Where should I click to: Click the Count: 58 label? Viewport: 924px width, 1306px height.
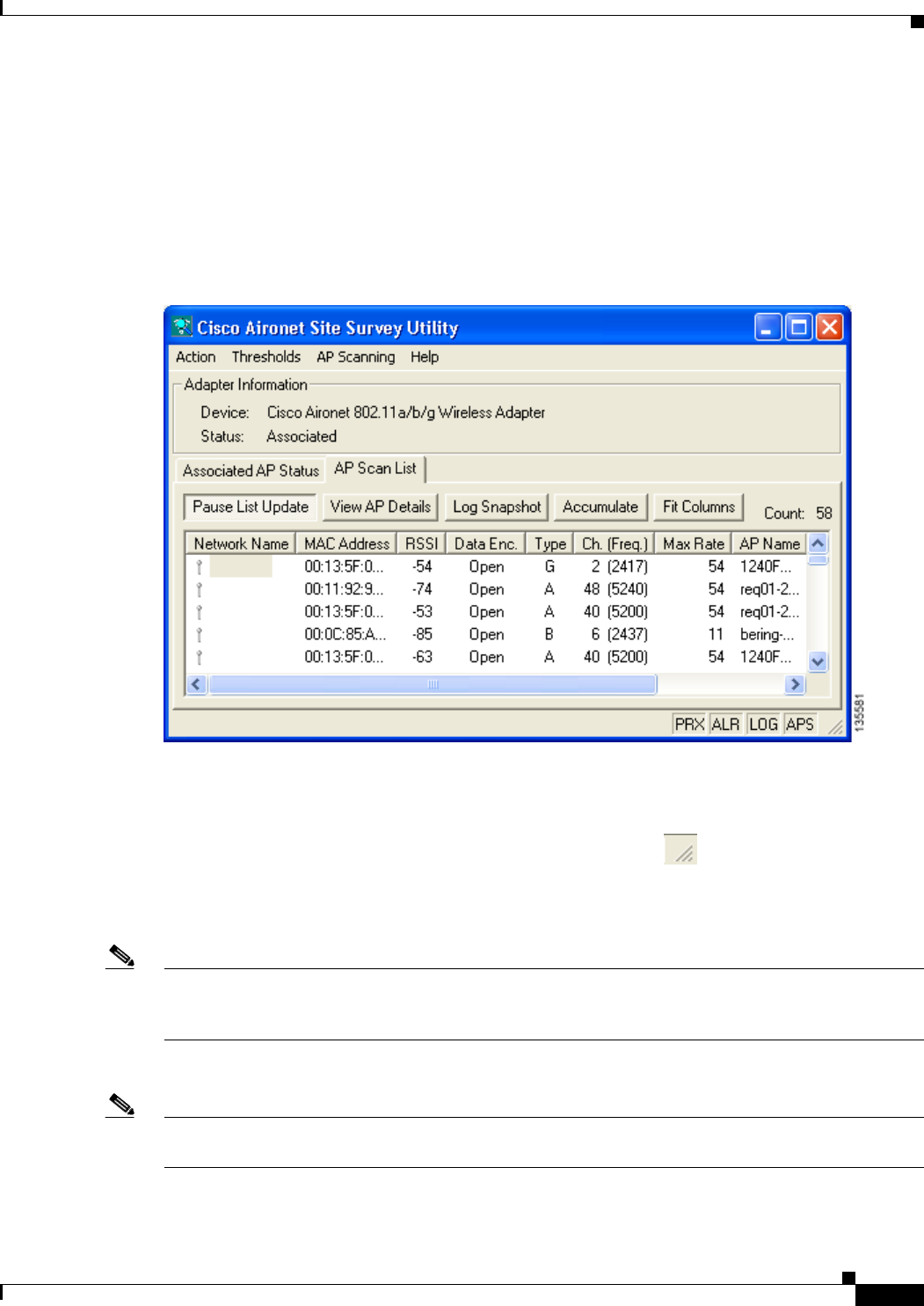[797, 514]
